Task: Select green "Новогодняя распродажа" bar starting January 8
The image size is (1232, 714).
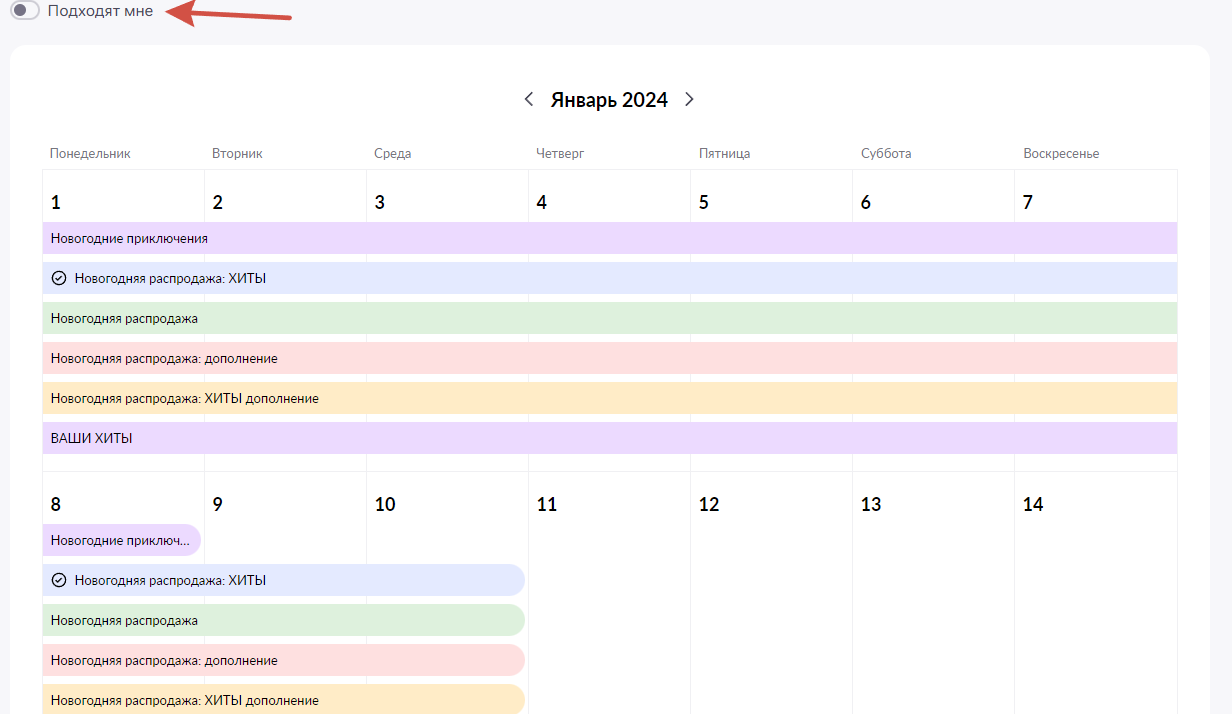Action: 283,620
